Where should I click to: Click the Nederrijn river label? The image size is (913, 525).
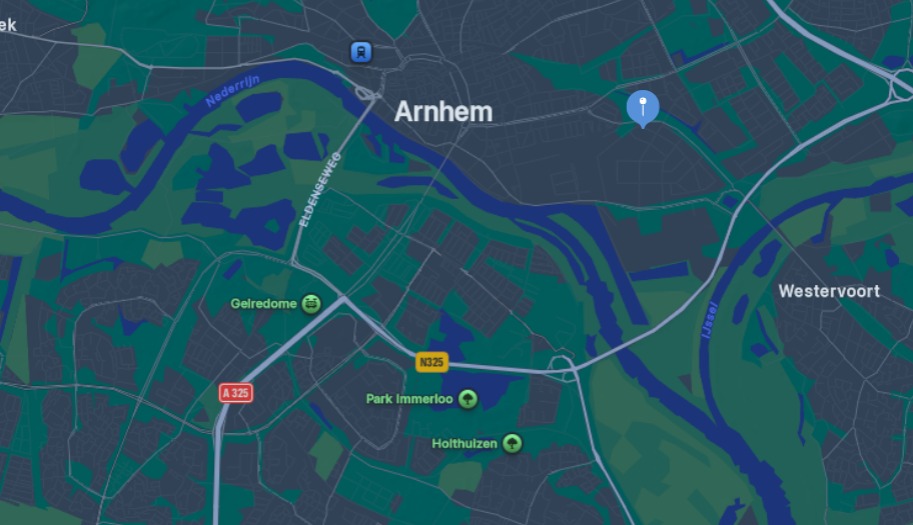[x=232, y=91]
